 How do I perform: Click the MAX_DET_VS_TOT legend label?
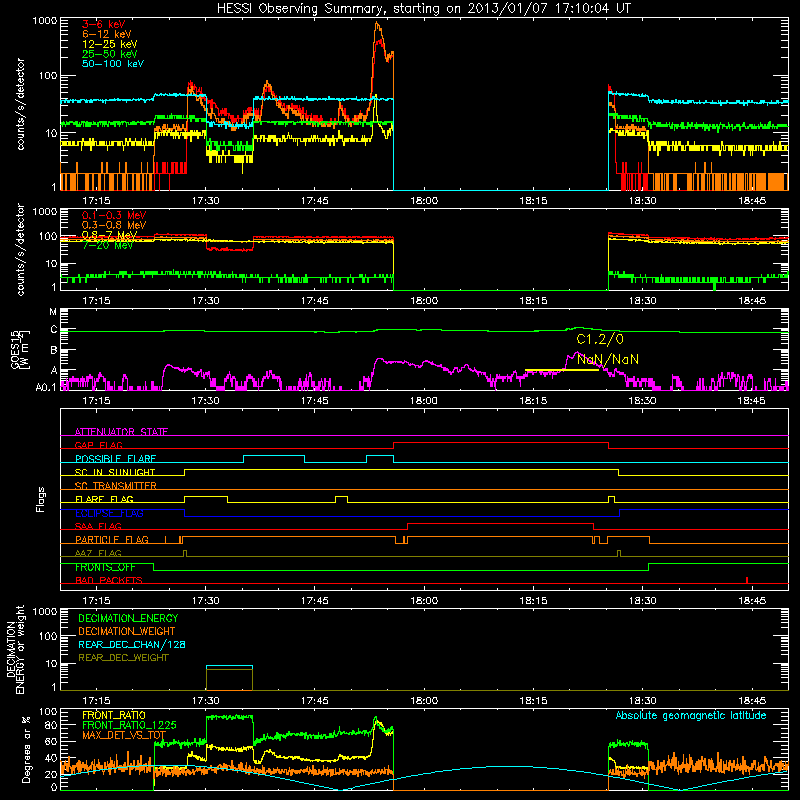(123, 735)
